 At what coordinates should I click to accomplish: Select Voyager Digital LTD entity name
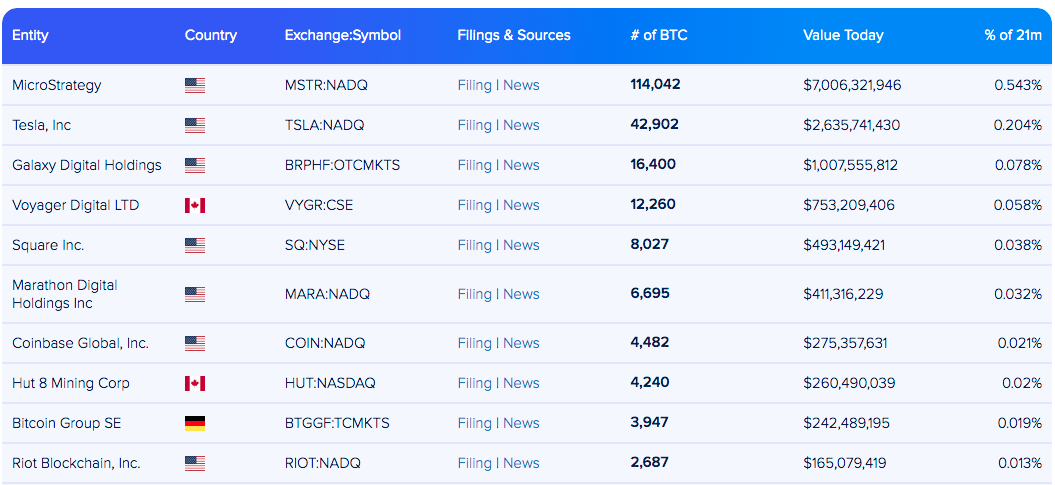click(x=75, y=205)
